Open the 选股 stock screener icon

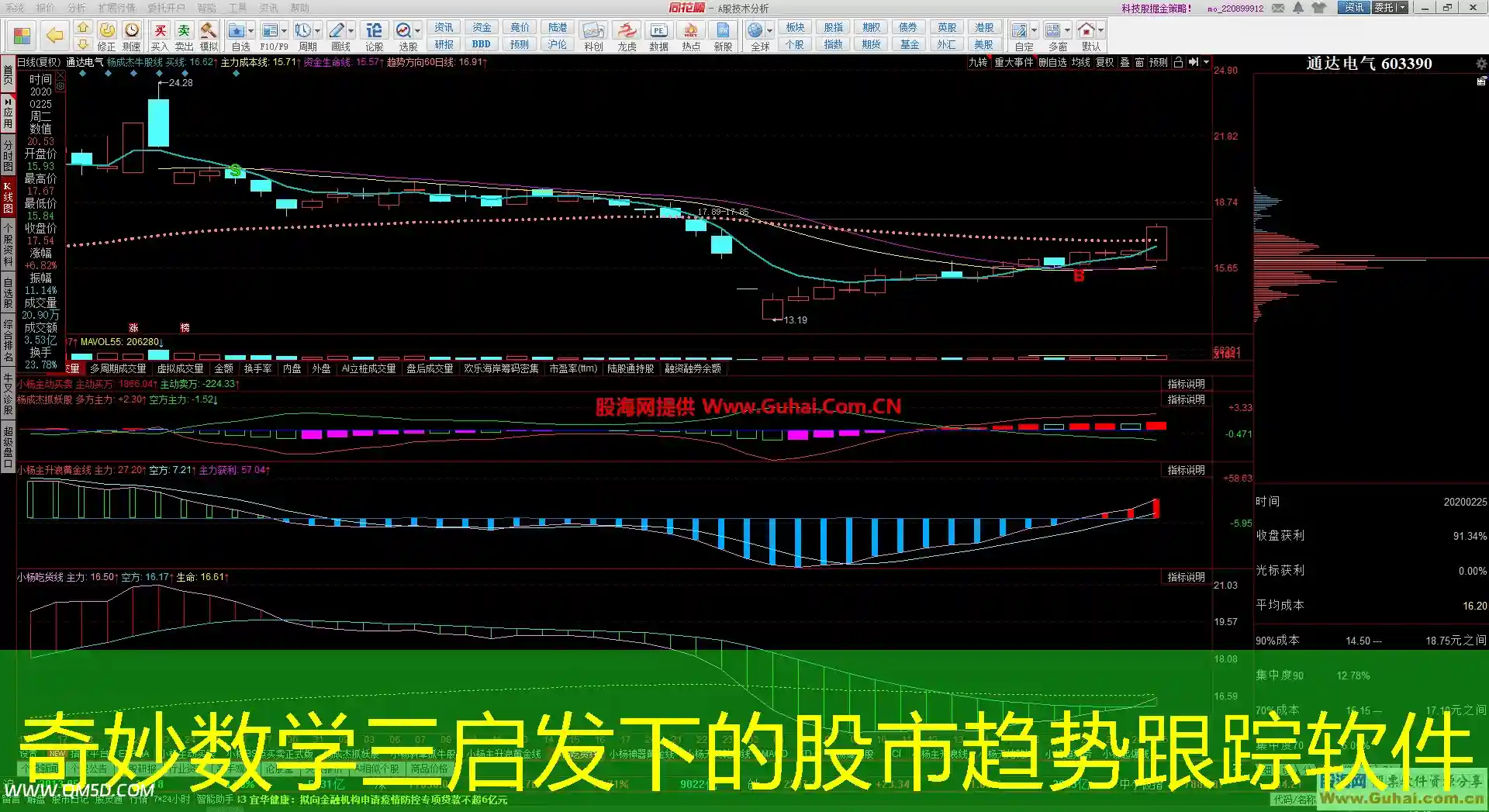click(403, 30)
